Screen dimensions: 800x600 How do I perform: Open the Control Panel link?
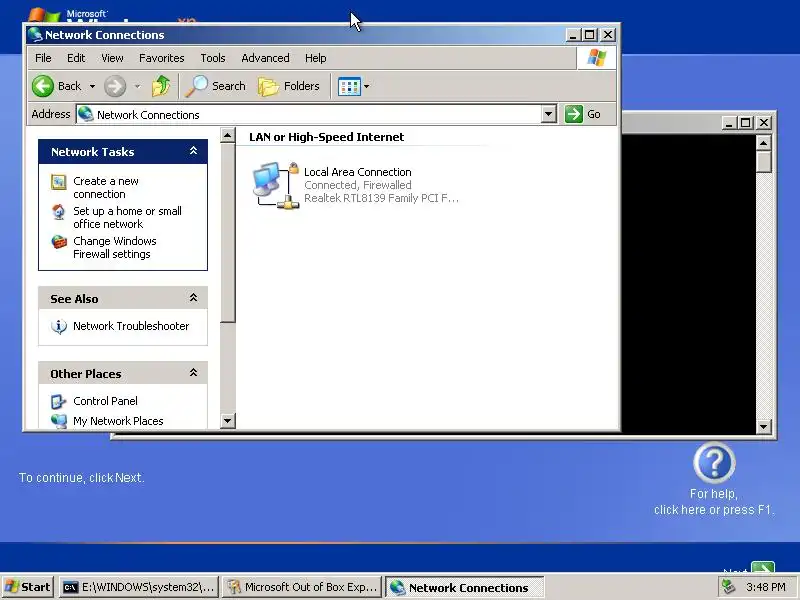click(106, 401)
